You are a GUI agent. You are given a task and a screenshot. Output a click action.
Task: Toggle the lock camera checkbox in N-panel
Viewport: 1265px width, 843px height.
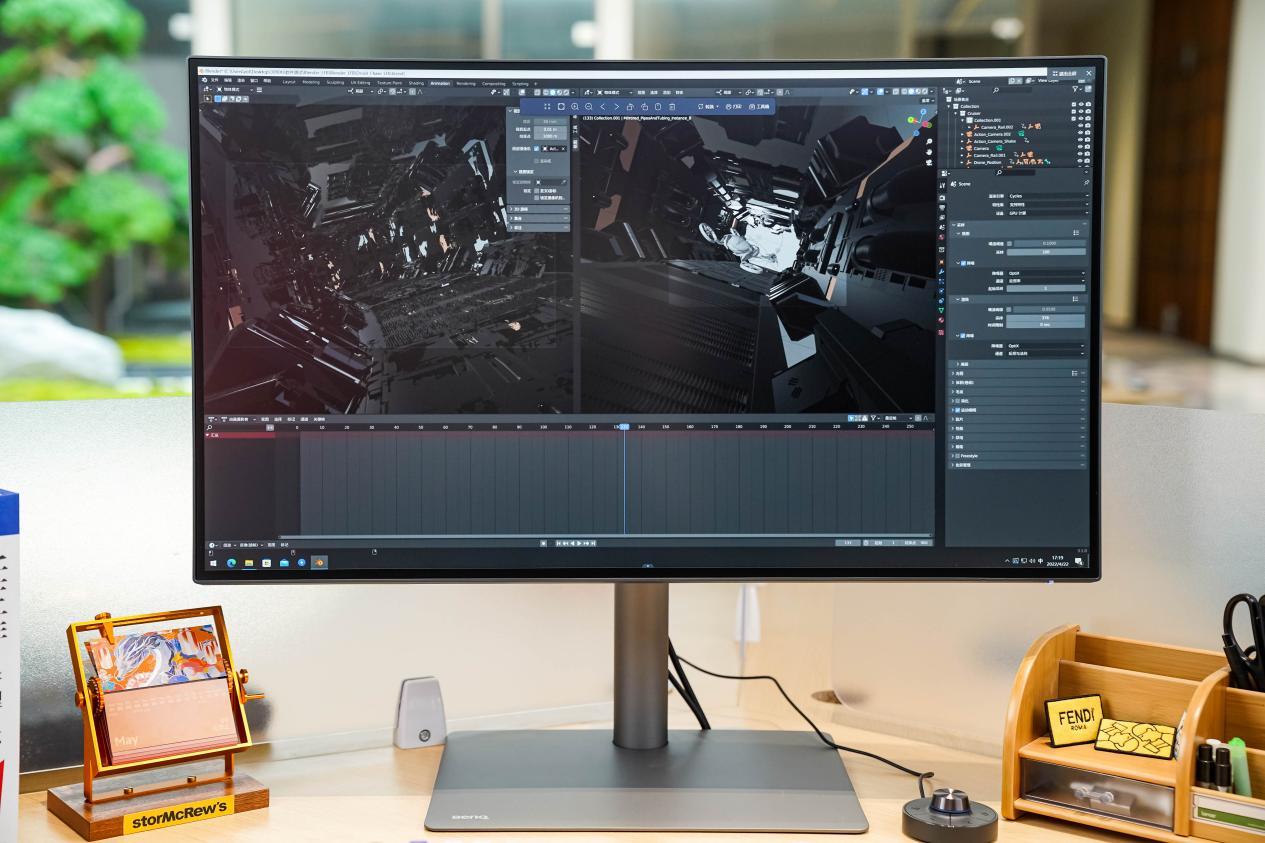click(536, 197)
